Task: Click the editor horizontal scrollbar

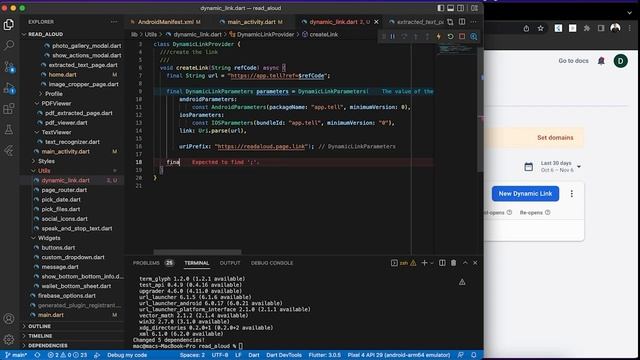Action: point(198,252)
